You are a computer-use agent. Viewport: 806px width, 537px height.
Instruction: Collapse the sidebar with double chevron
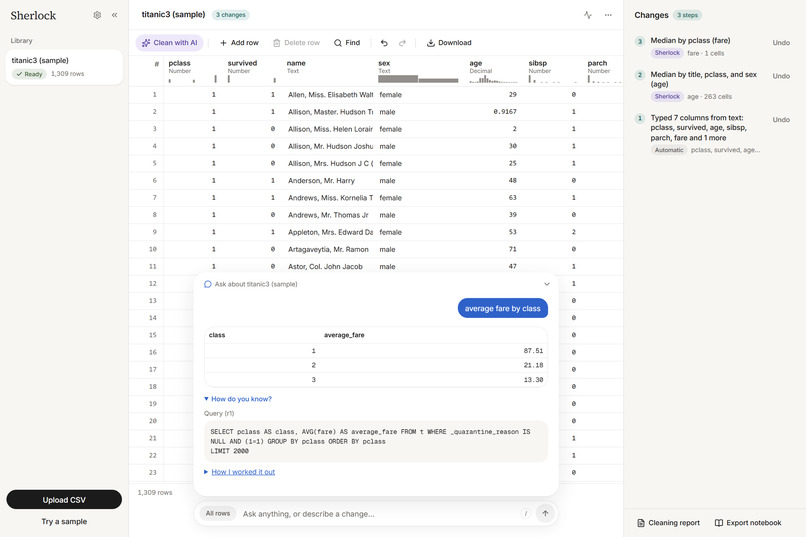(x=114, y=15)
